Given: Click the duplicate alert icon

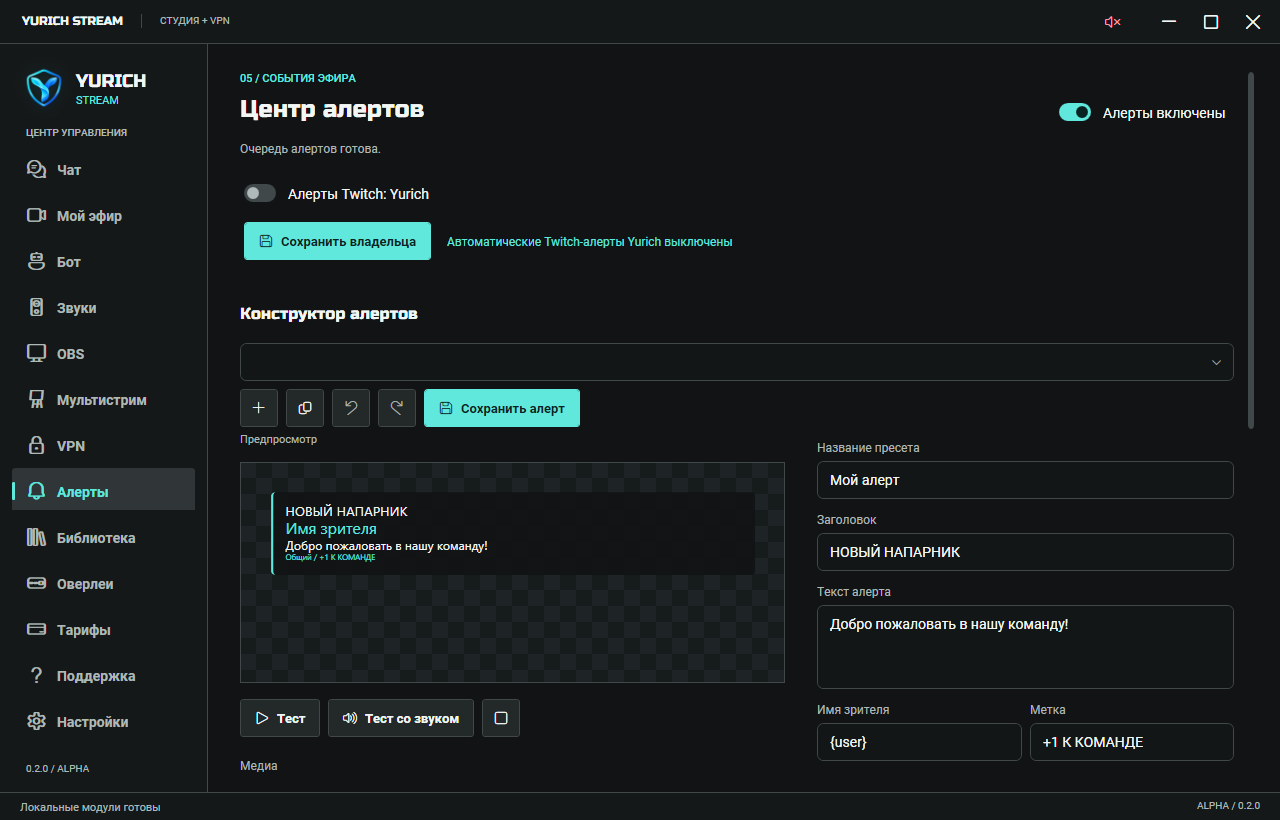Looking at the screenshot, I should (305, 408).
